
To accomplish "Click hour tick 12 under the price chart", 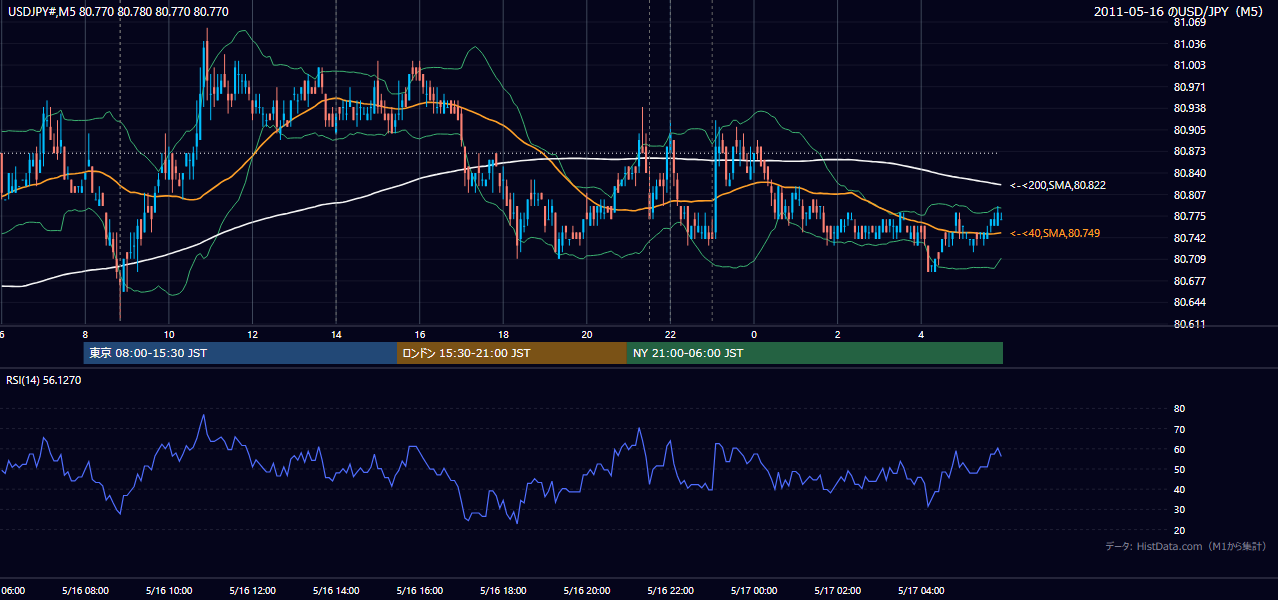I will tap(252, 334).
